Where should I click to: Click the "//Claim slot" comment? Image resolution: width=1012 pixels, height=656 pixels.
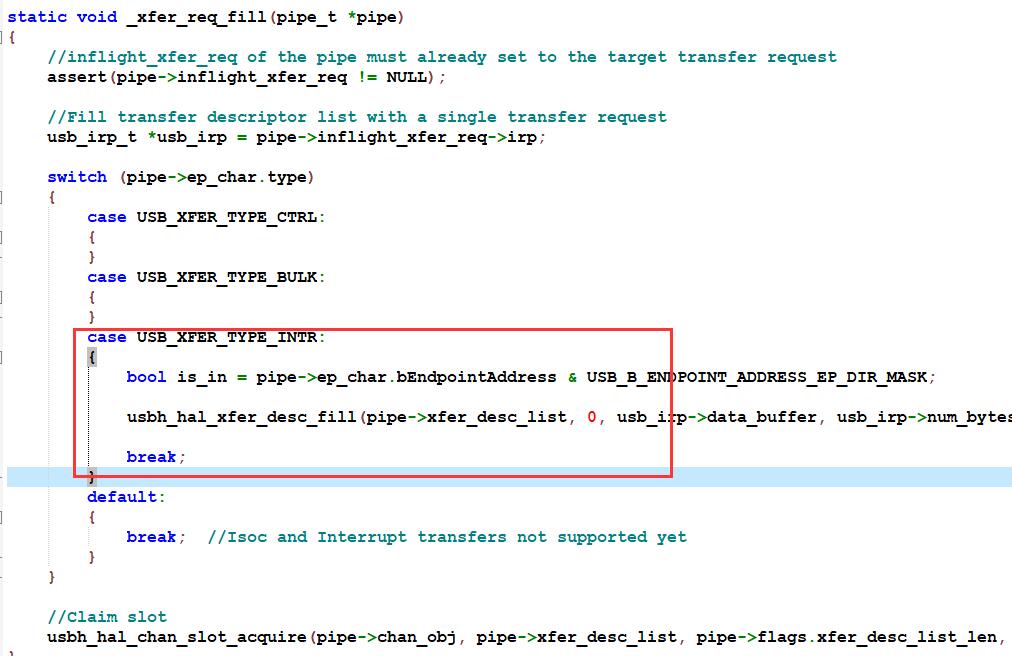tap(106, 617)
